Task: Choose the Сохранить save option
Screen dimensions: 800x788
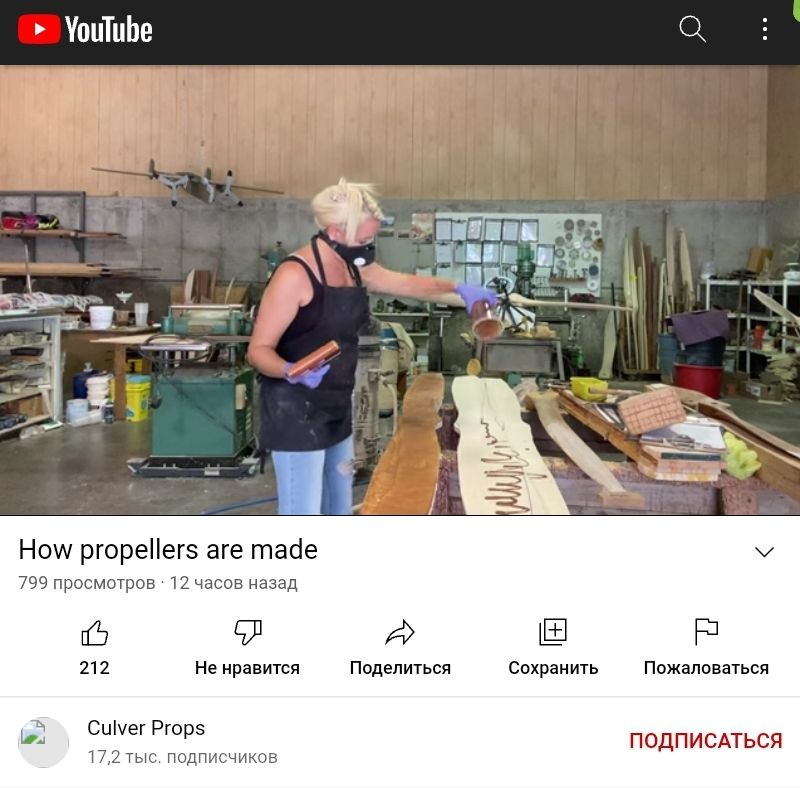Action: click(553, 668)
